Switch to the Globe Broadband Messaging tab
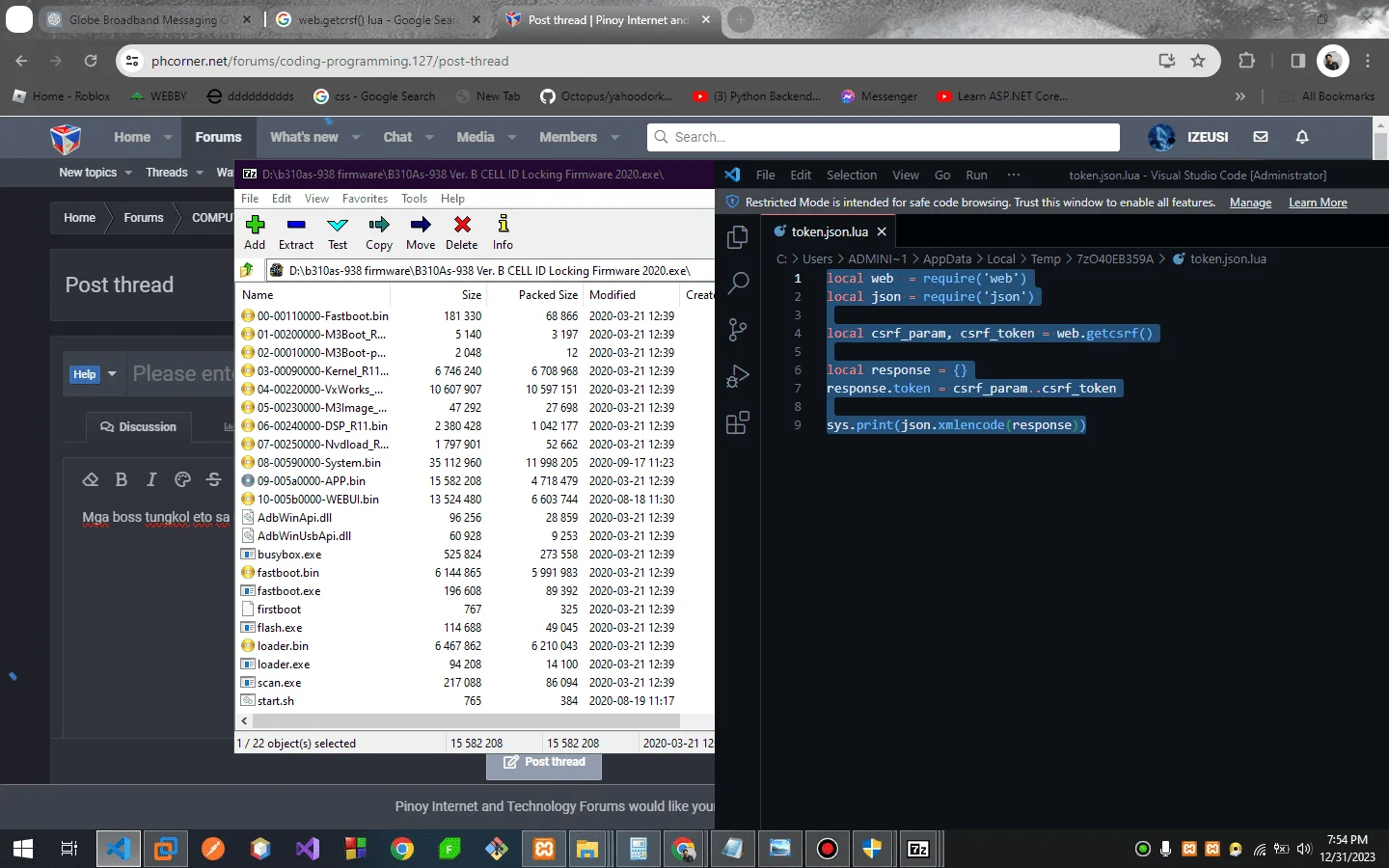Image resolution: width=1389 pixels, height=868 pixels. pyautogui.click(x=150, y=19)
